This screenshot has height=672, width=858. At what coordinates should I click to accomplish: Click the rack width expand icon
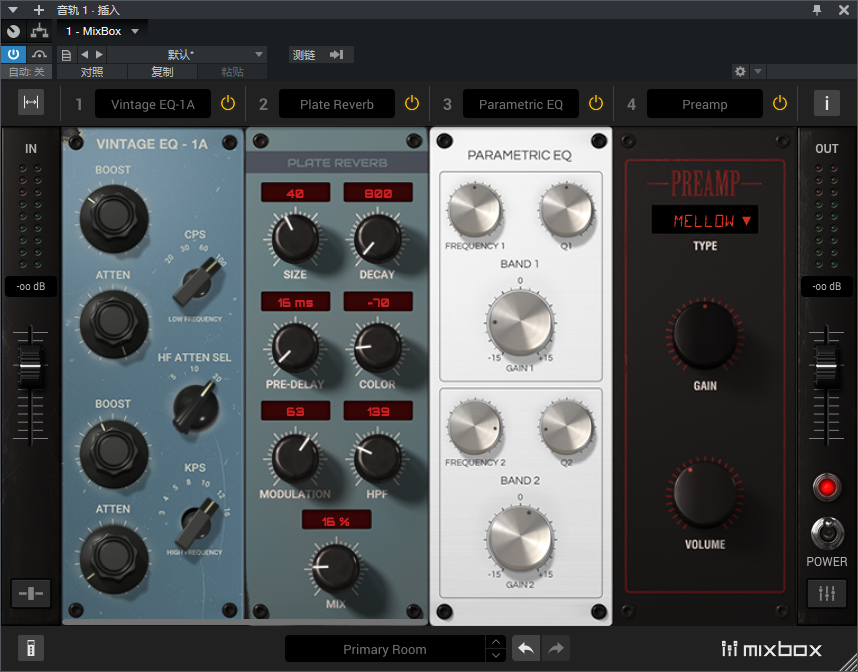pyautogui.click(x=31, y=102)
